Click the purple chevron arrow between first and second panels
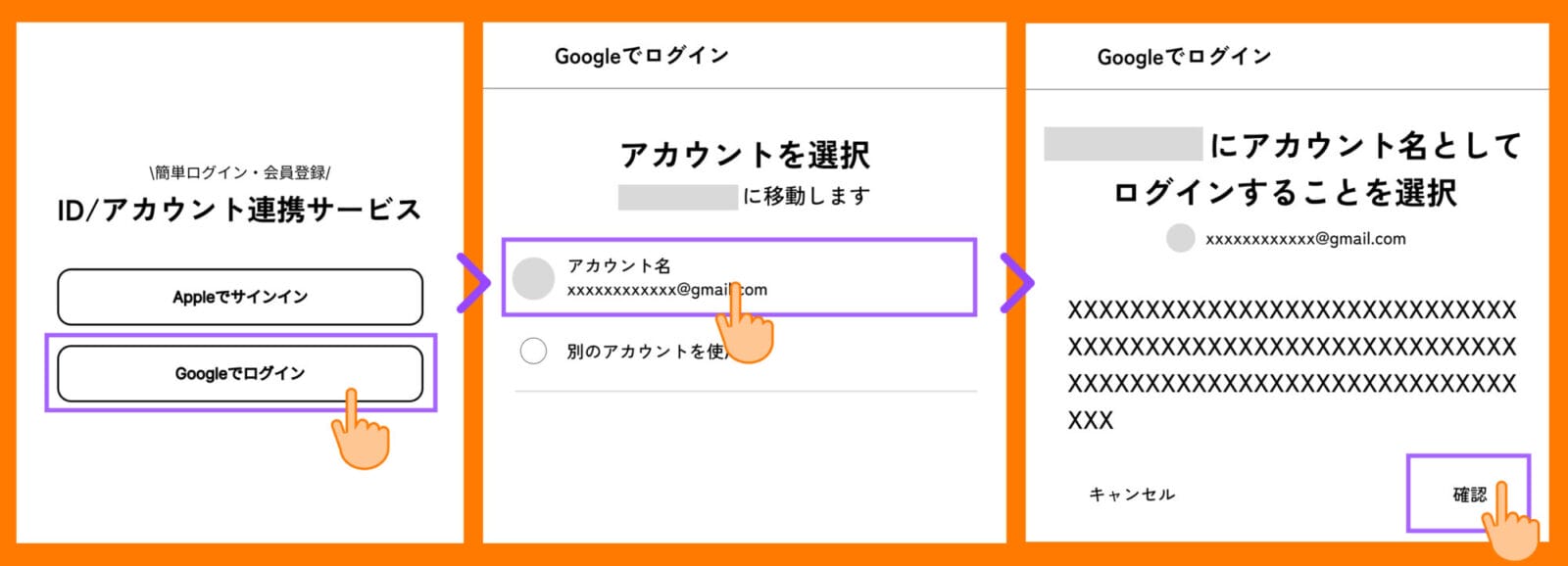The width and height of the screenshot is (1568, 566). 473,283
